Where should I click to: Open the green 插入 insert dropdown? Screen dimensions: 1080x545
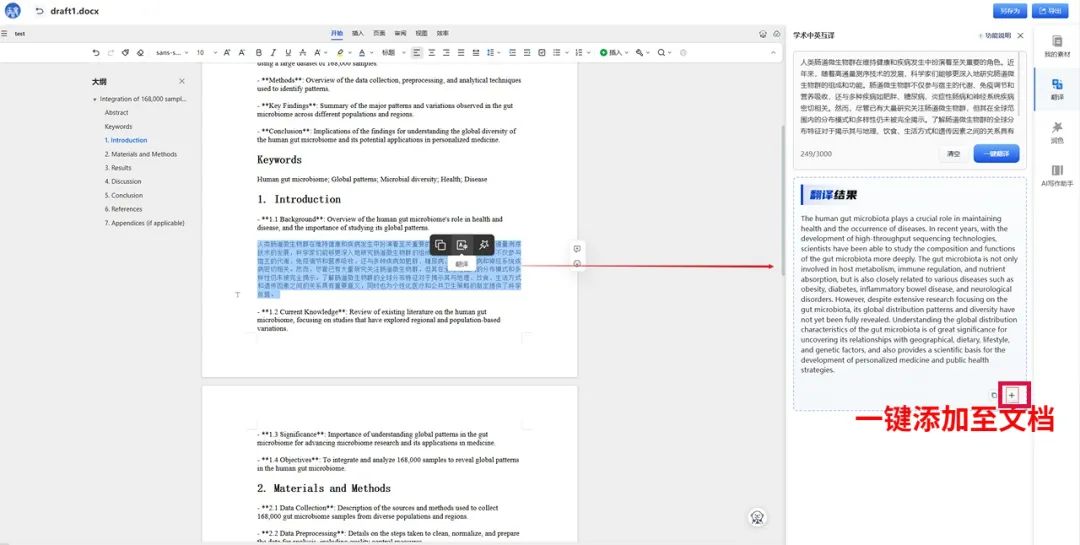click(x=613, y=52)
